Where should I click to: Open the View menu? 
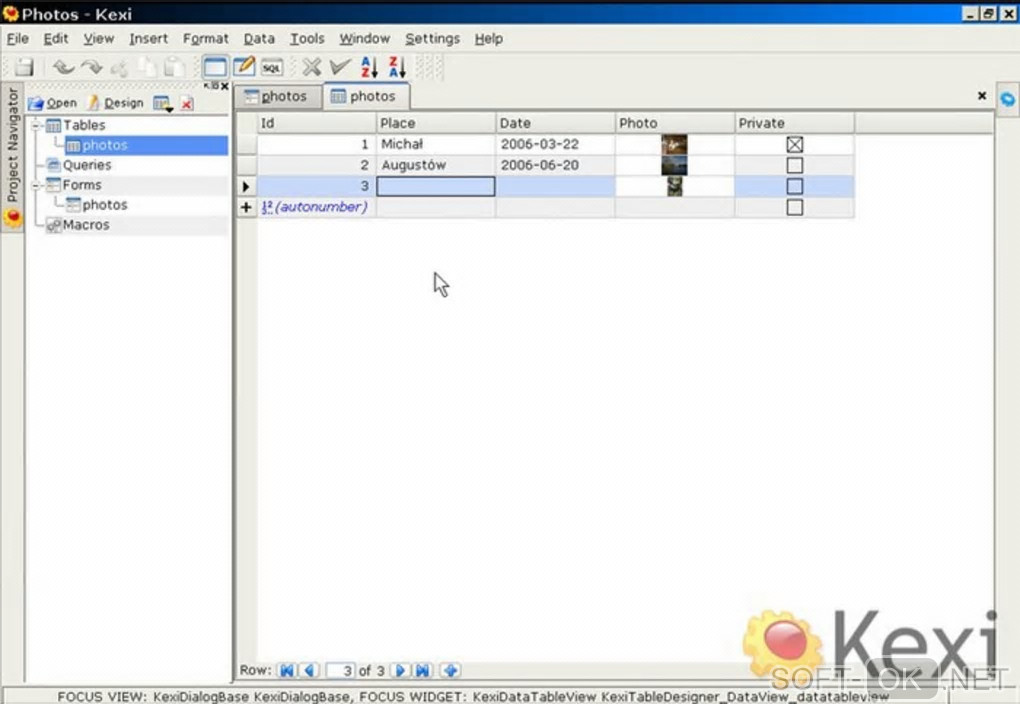tap(99, 38)
